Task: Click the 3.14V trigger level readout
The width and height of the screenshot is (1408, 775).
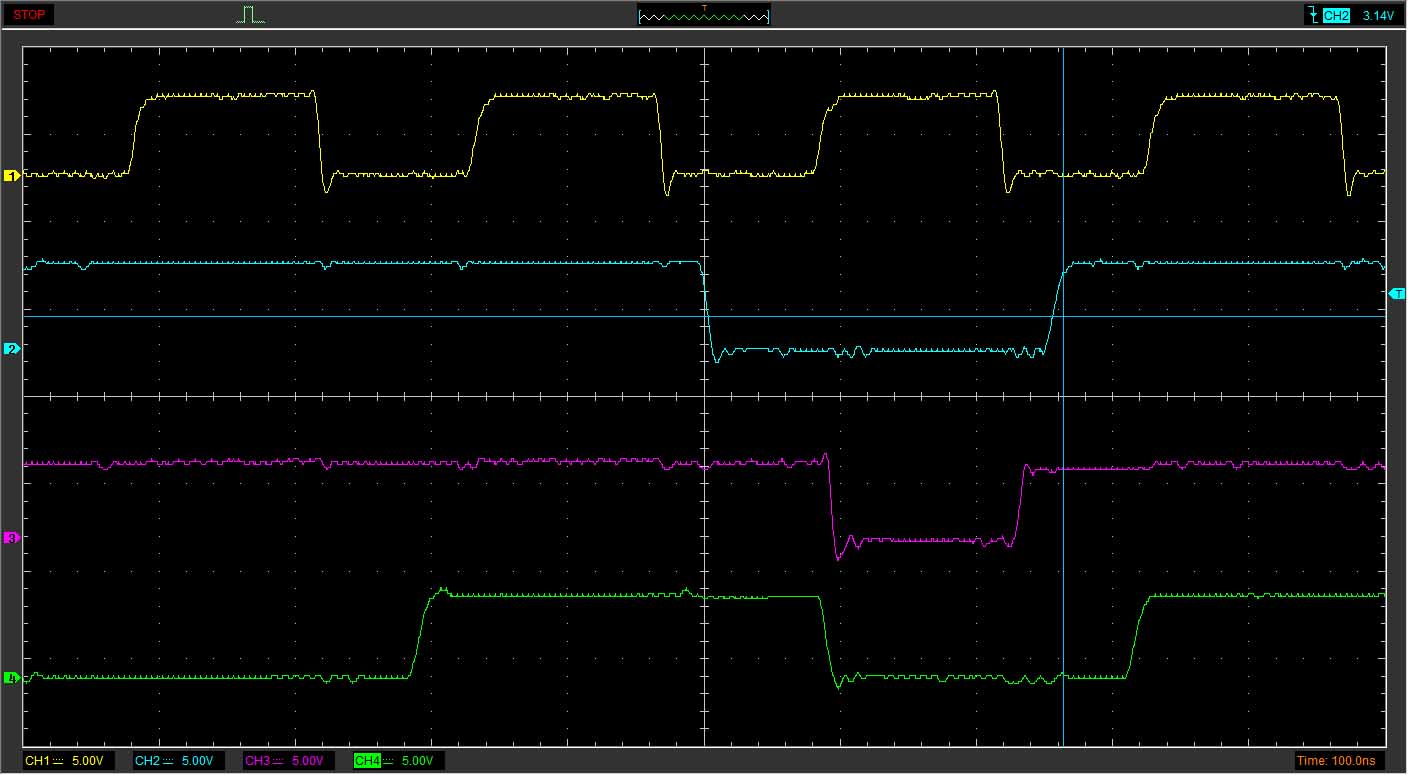Action: [x=1377, y=16]
